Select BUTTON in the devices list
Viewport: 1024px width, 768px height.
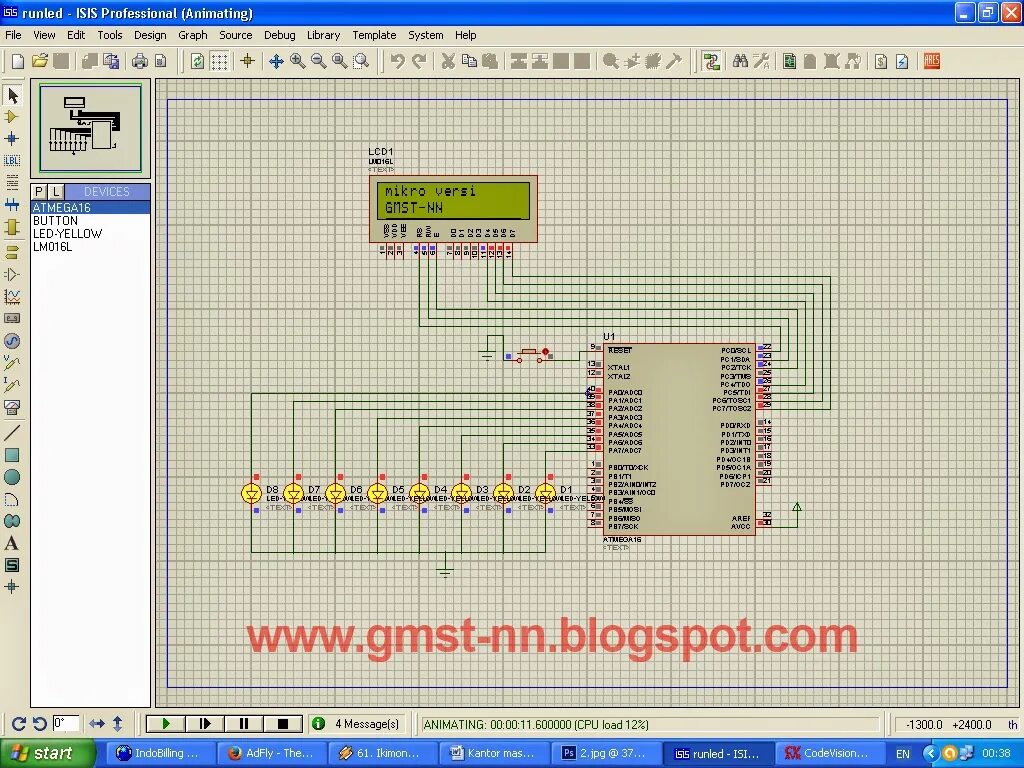click(x=91, y=221)
